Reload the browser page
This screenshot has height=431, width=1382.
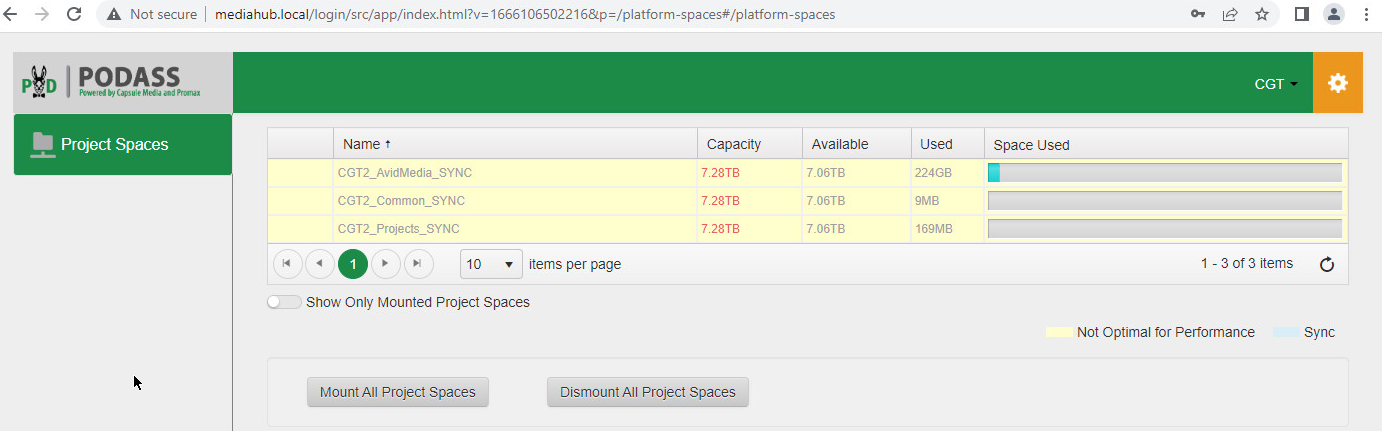point(74,14)
